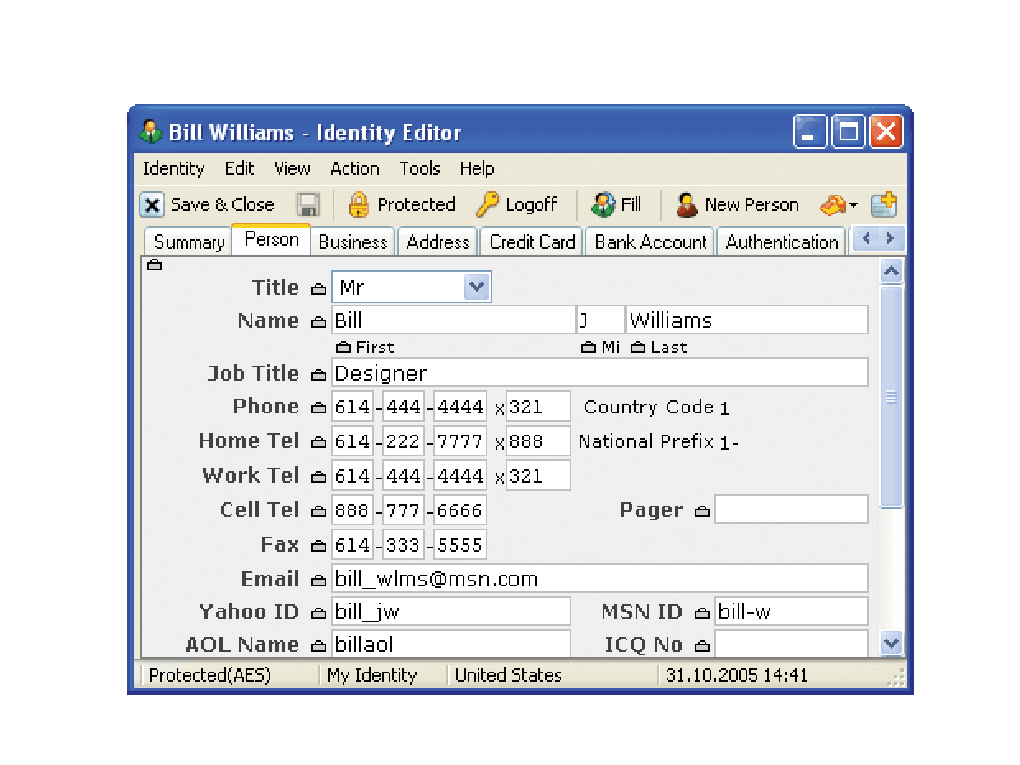Screen dimensions: 1020x765
Task: Open the Identity menu
Action: coord(174,169)
